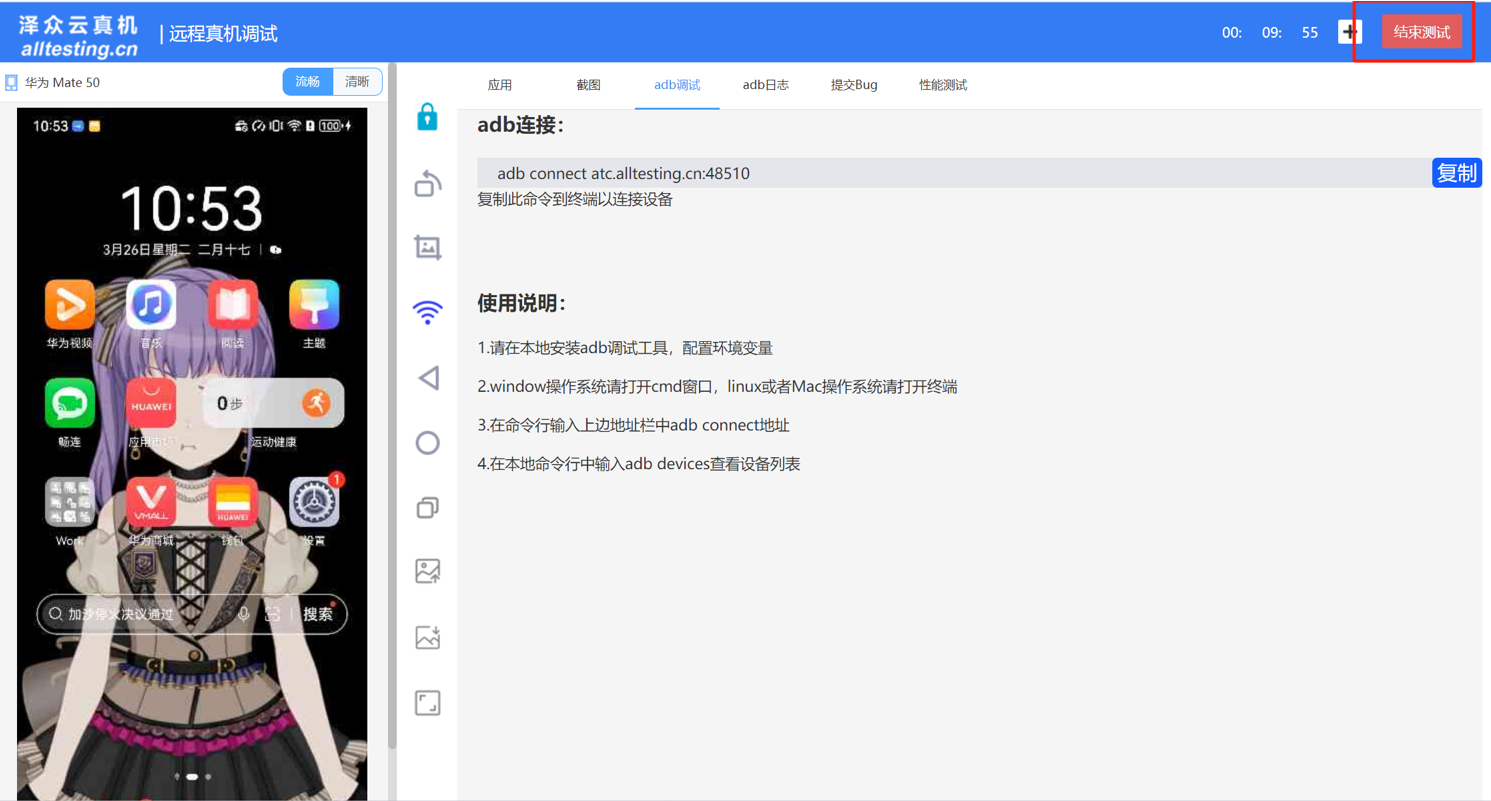Click the upload image icon

tap(428, 571)
